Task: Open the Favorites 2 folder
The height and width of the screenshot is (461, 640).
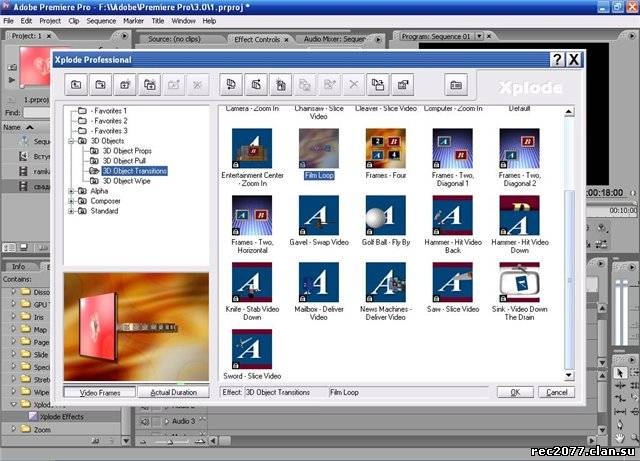Action: [x=109, y=121]
